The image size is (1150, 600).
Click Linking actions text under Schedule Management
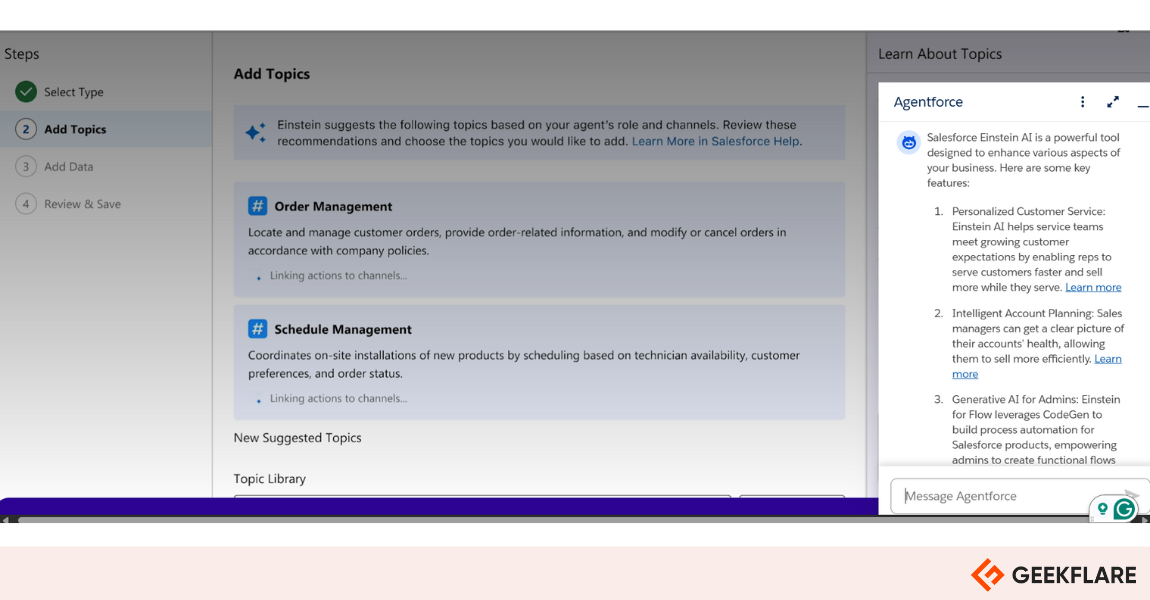tap(338, 398)
